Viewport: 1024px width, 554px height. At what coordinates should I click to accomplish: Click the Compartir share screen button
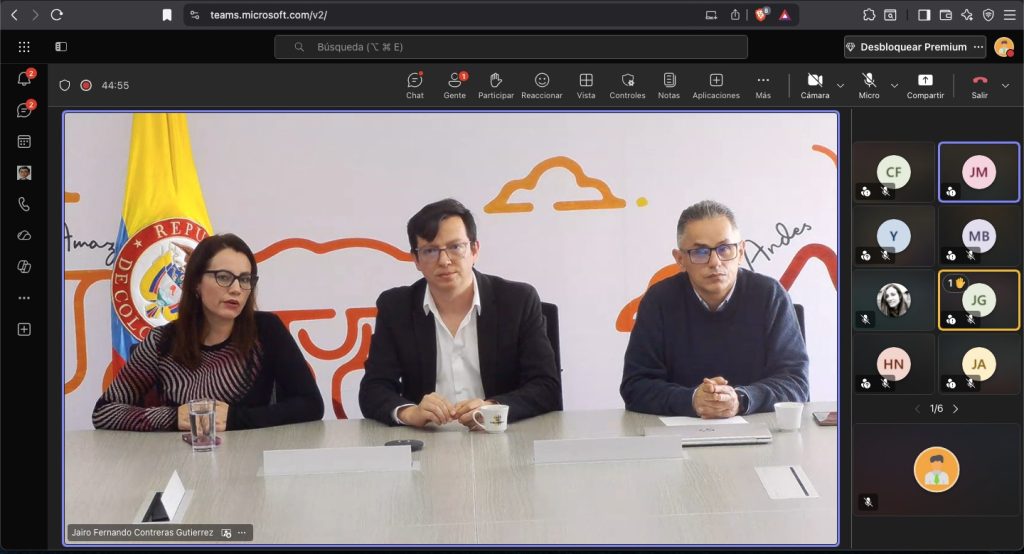[x=925, y=85]
